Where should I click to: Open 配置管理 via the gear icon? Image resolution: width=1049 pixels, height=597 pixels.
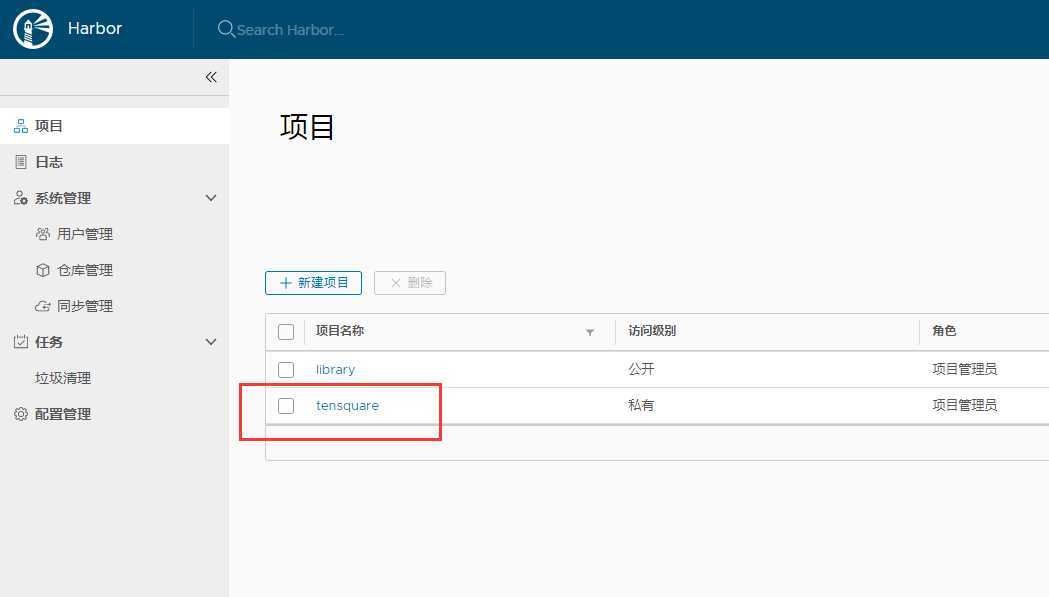(20, 413)
